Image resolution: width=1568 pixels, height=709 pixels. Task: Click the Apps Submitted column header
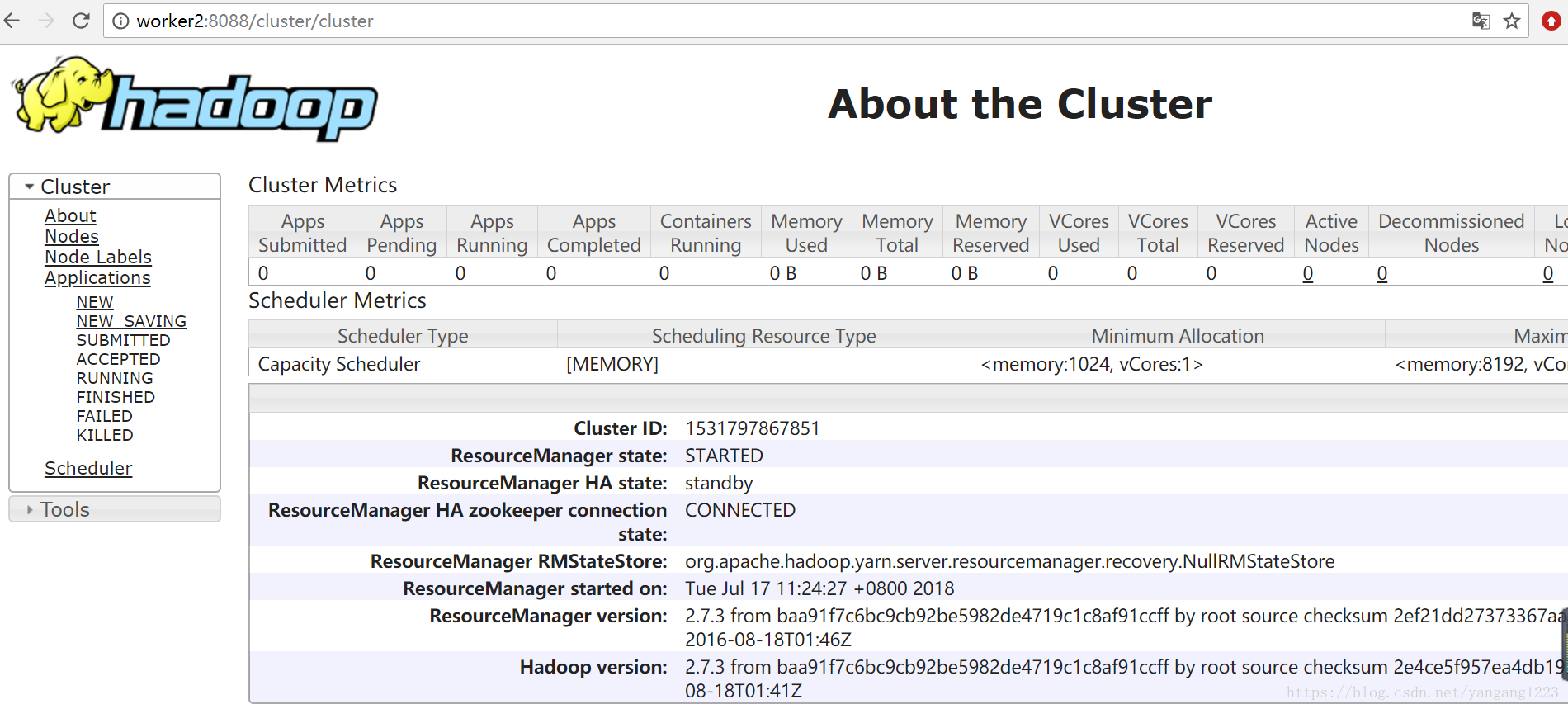pos(303,233)
